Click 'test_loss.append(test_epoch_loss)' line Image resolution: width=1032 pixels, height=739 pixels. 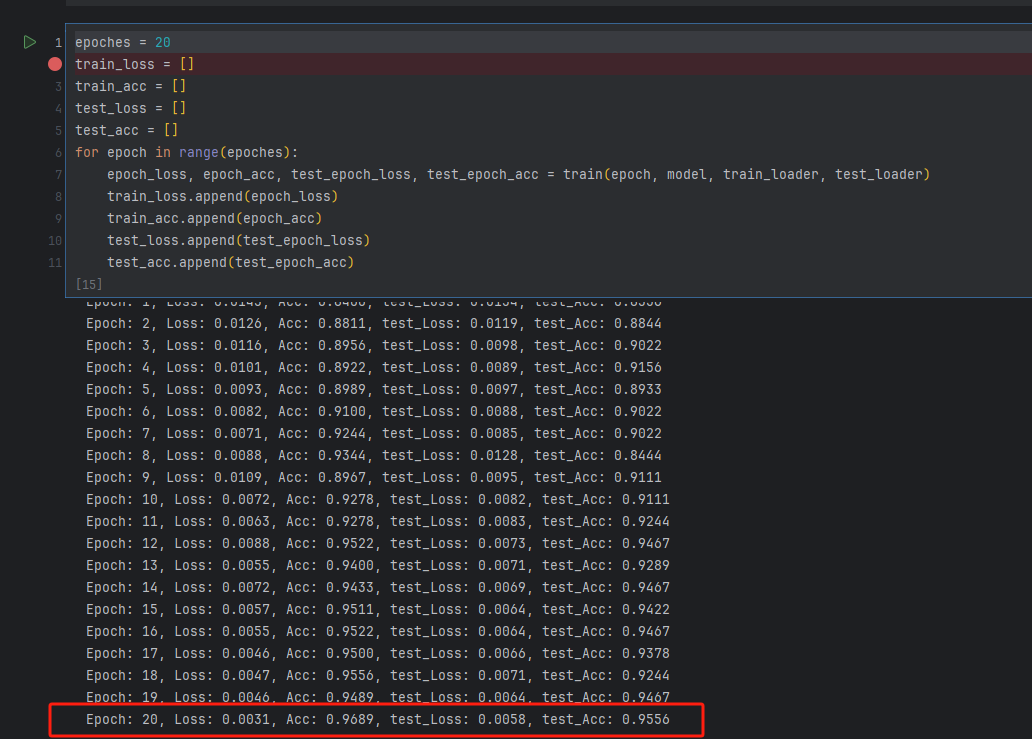point(238,241)
